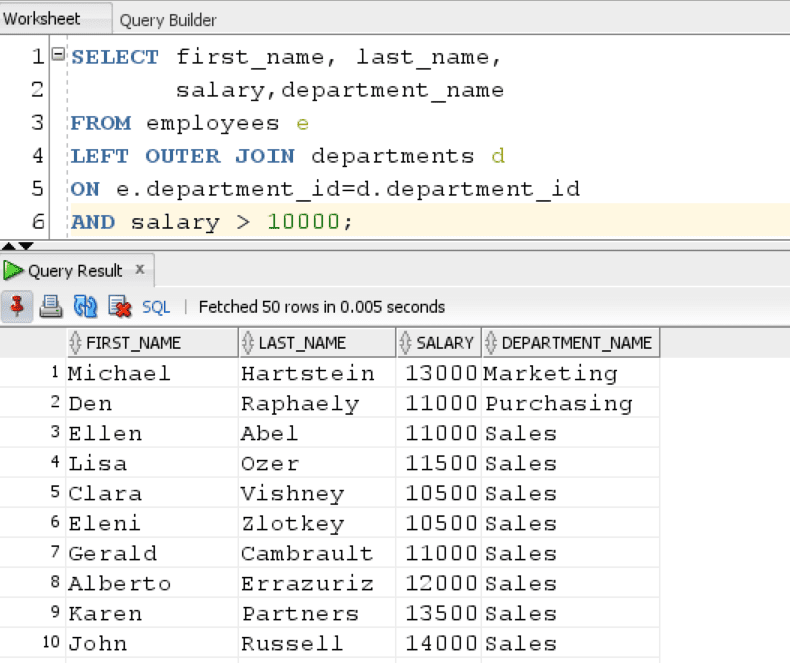Click the delete row icon
The width and height of the screenshot is (790, 663).
[119, 306]
